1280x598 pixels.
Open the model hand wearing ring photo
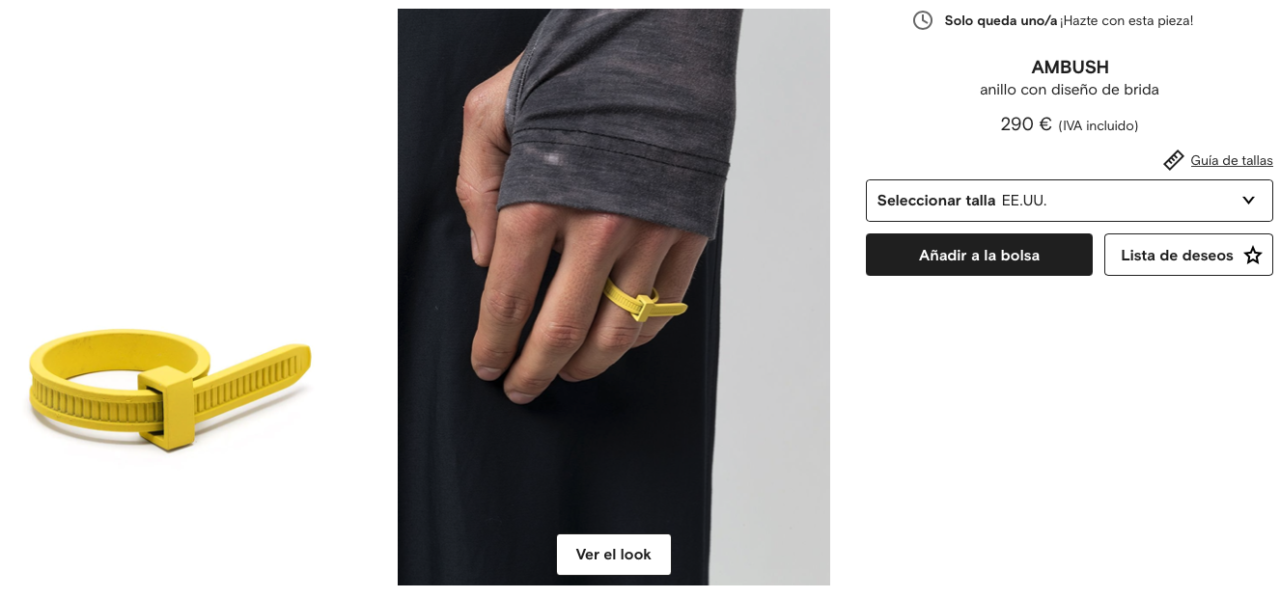click(x=613, y=297)
